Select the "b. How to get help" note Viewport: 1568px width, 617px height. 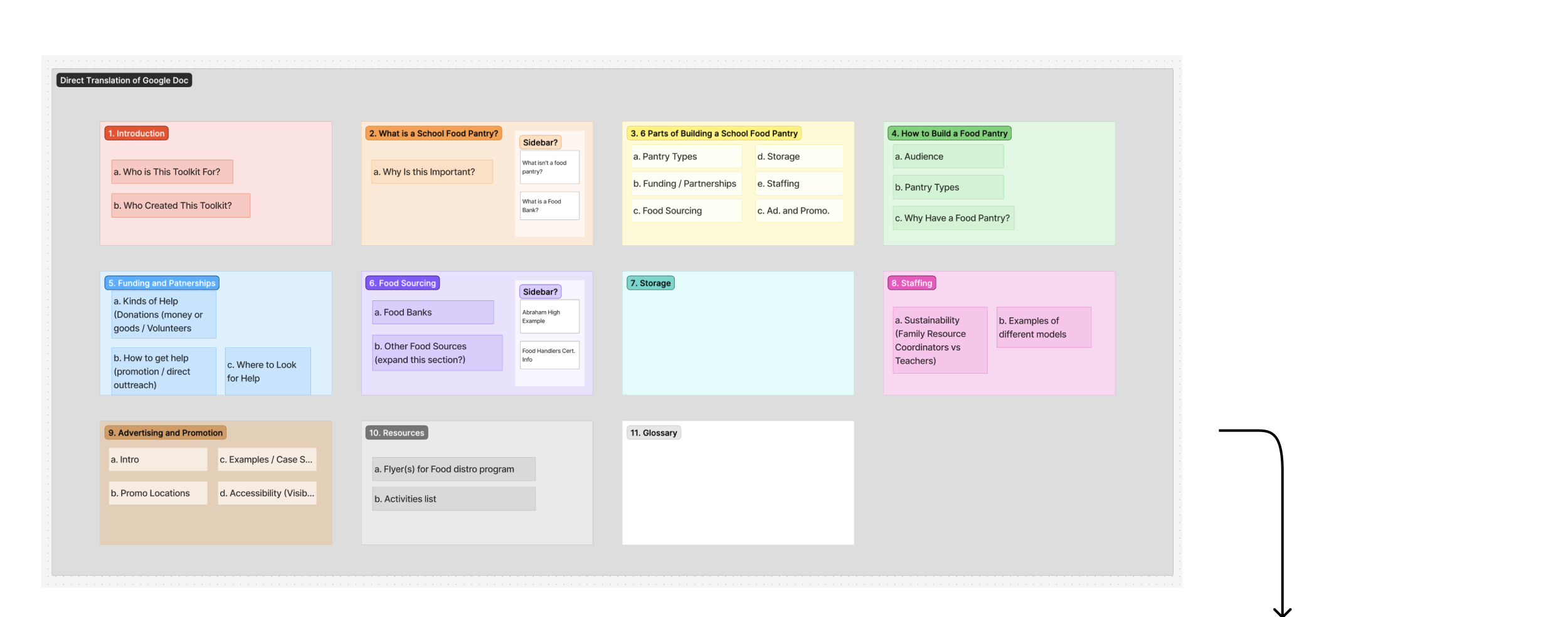tap(164, 371)
